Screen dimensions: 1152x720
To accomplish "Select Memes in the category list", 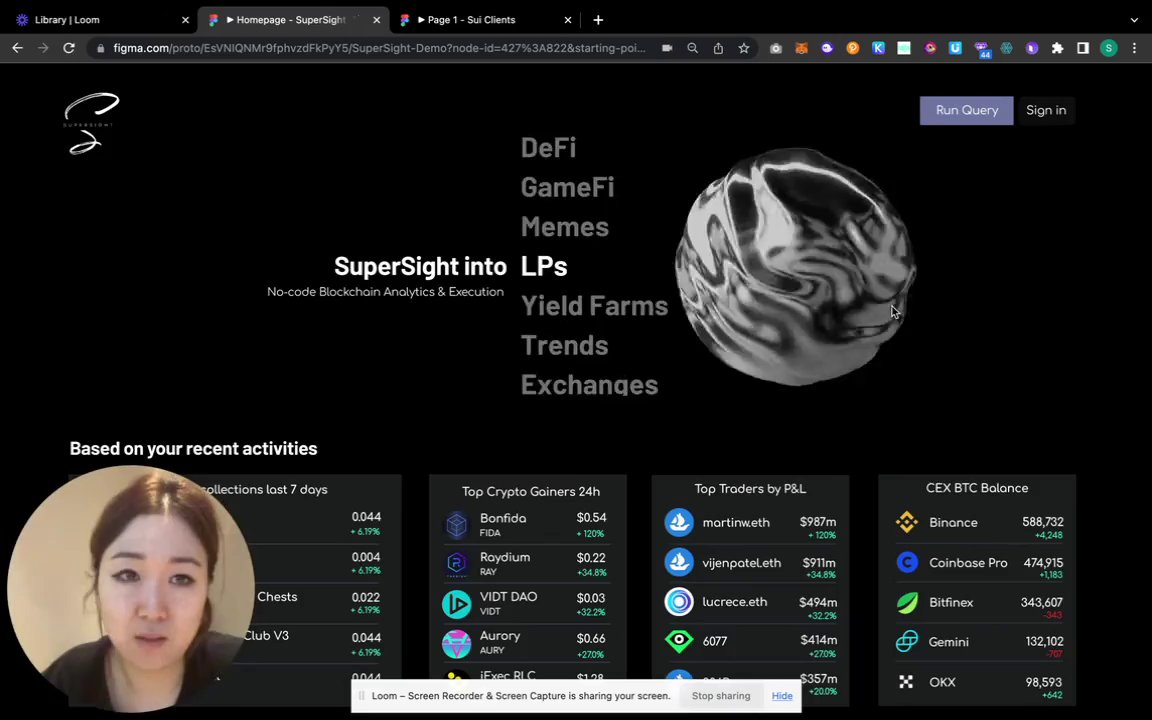I will coord(564,227).
